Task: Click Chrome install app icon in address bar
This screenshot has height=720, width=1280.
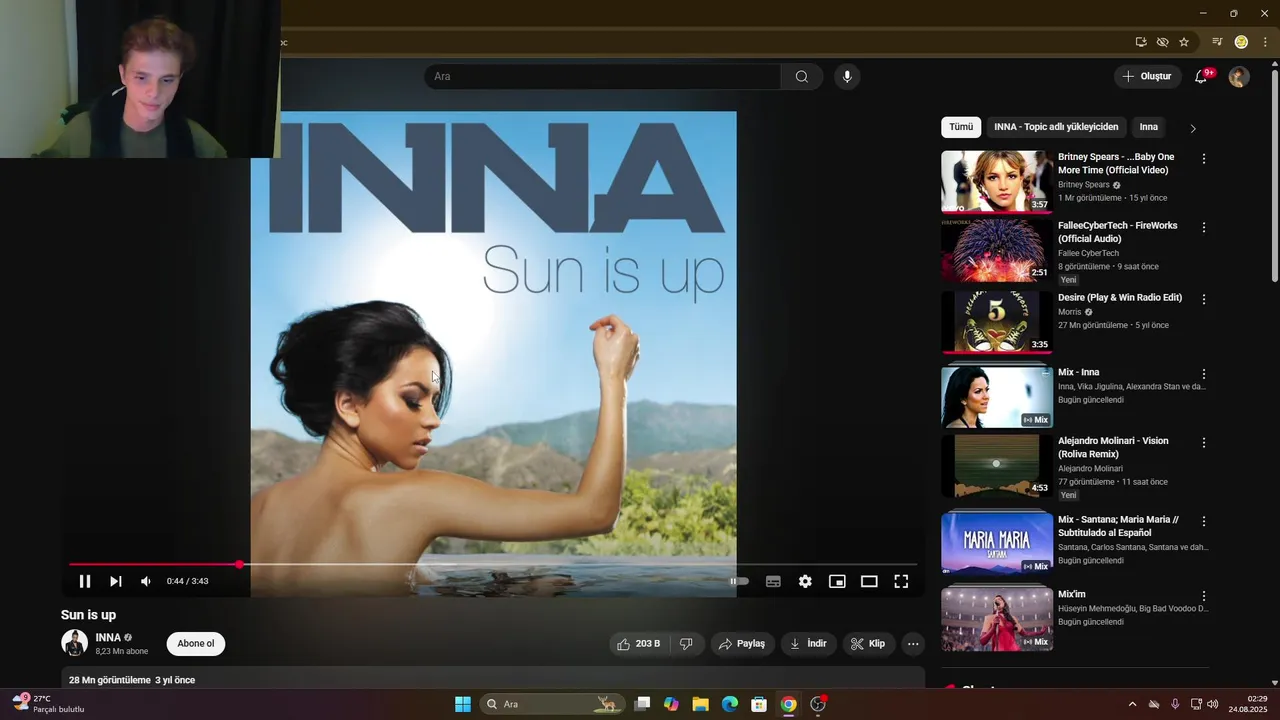Action: pyautogui.click(x=1141, y=42)
